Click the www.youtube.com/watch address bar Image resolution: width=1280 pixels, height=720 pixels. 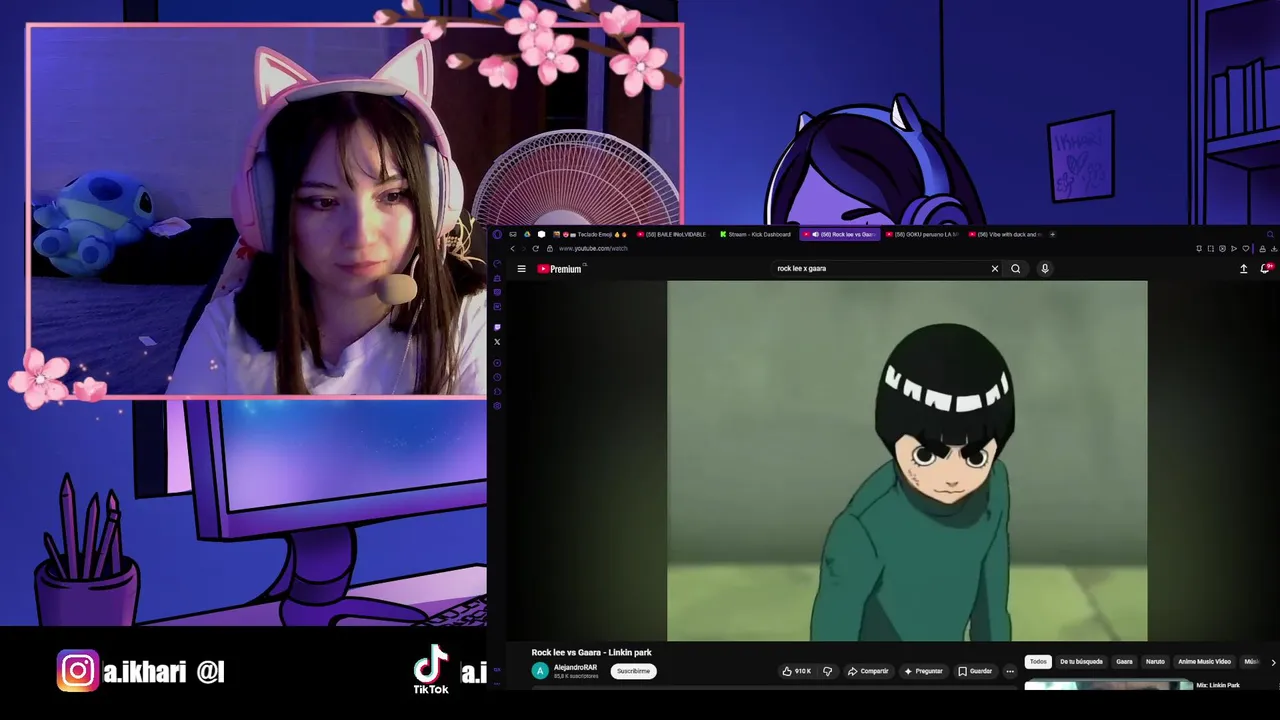coord(593,248)
